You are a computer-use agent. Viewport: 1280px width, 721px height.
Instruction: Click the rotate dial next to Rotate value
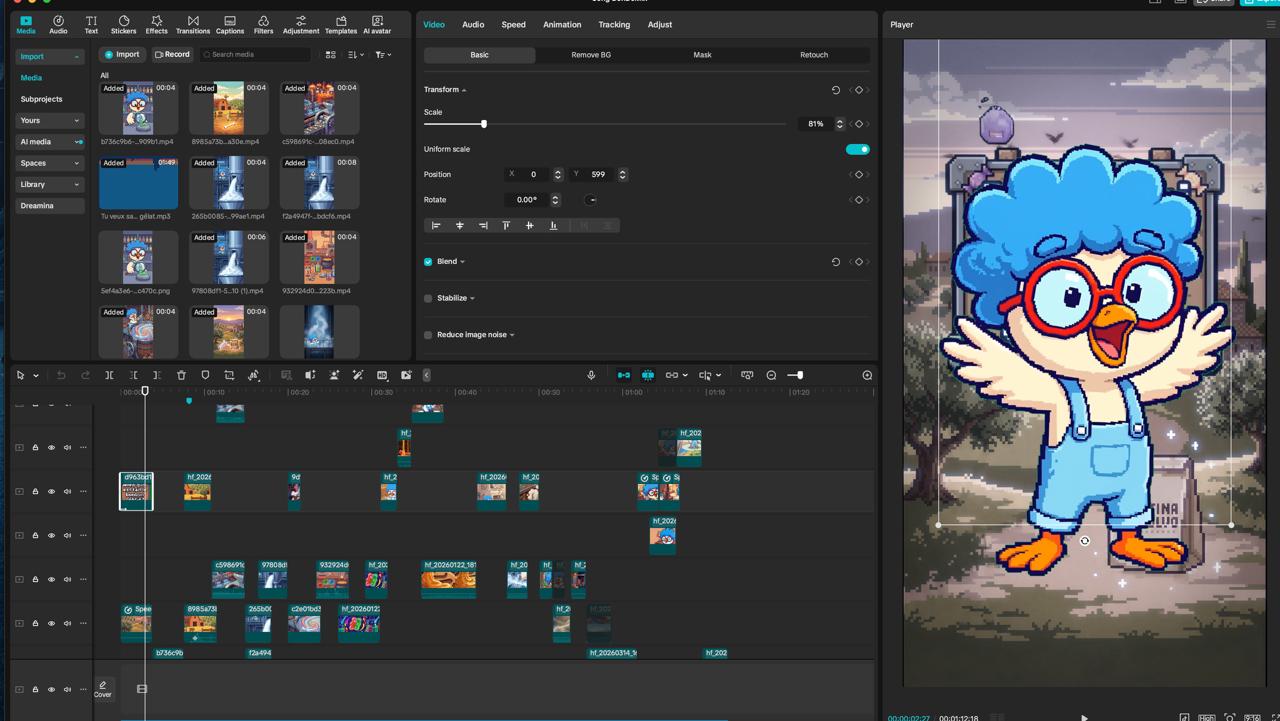point(591,200)
